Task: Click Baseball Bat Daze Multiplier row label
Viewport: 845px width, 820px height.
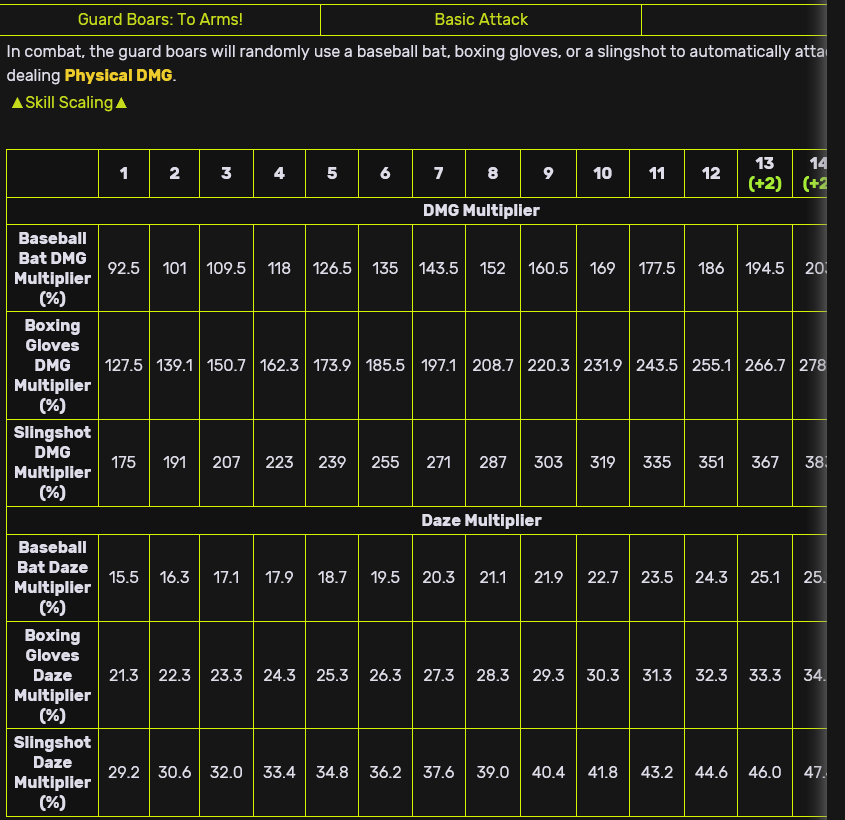Action: coord(52,578)
